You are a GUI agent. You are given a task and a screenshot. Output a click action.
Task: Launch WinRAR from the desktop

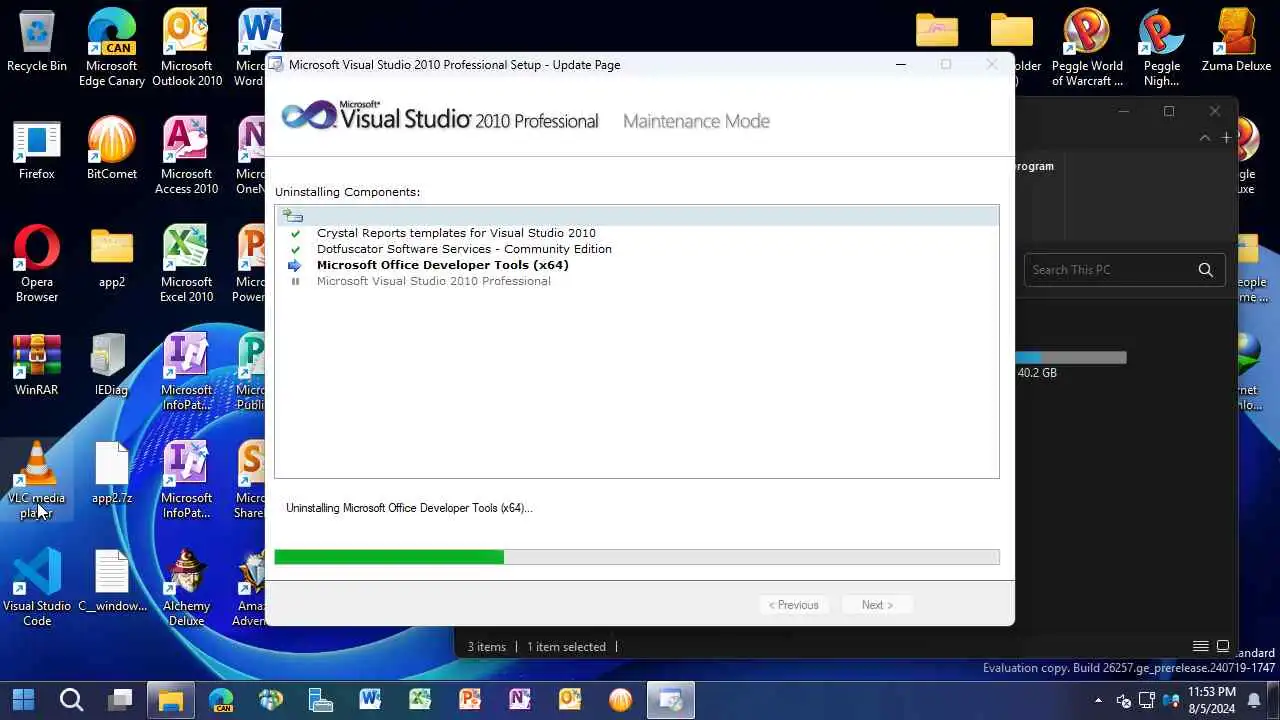coord(37,366)
